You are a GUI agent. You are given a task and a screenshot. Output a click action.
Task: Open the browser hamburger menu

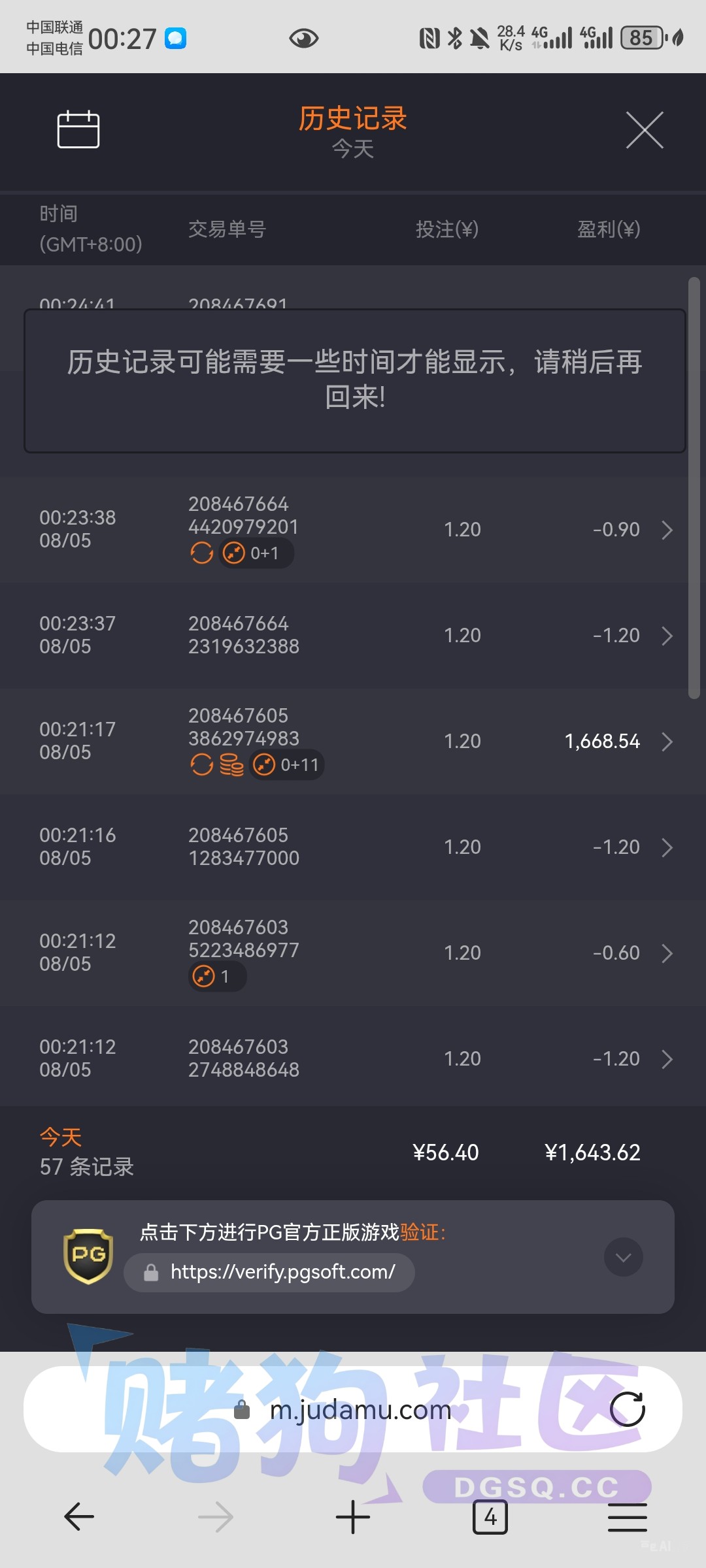coord(628,1517)
